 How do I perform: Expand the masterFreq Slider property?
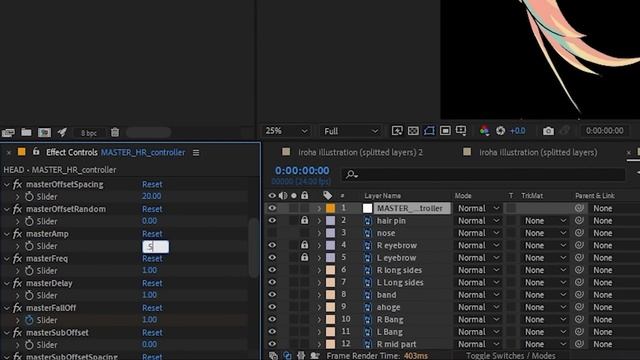18,271
